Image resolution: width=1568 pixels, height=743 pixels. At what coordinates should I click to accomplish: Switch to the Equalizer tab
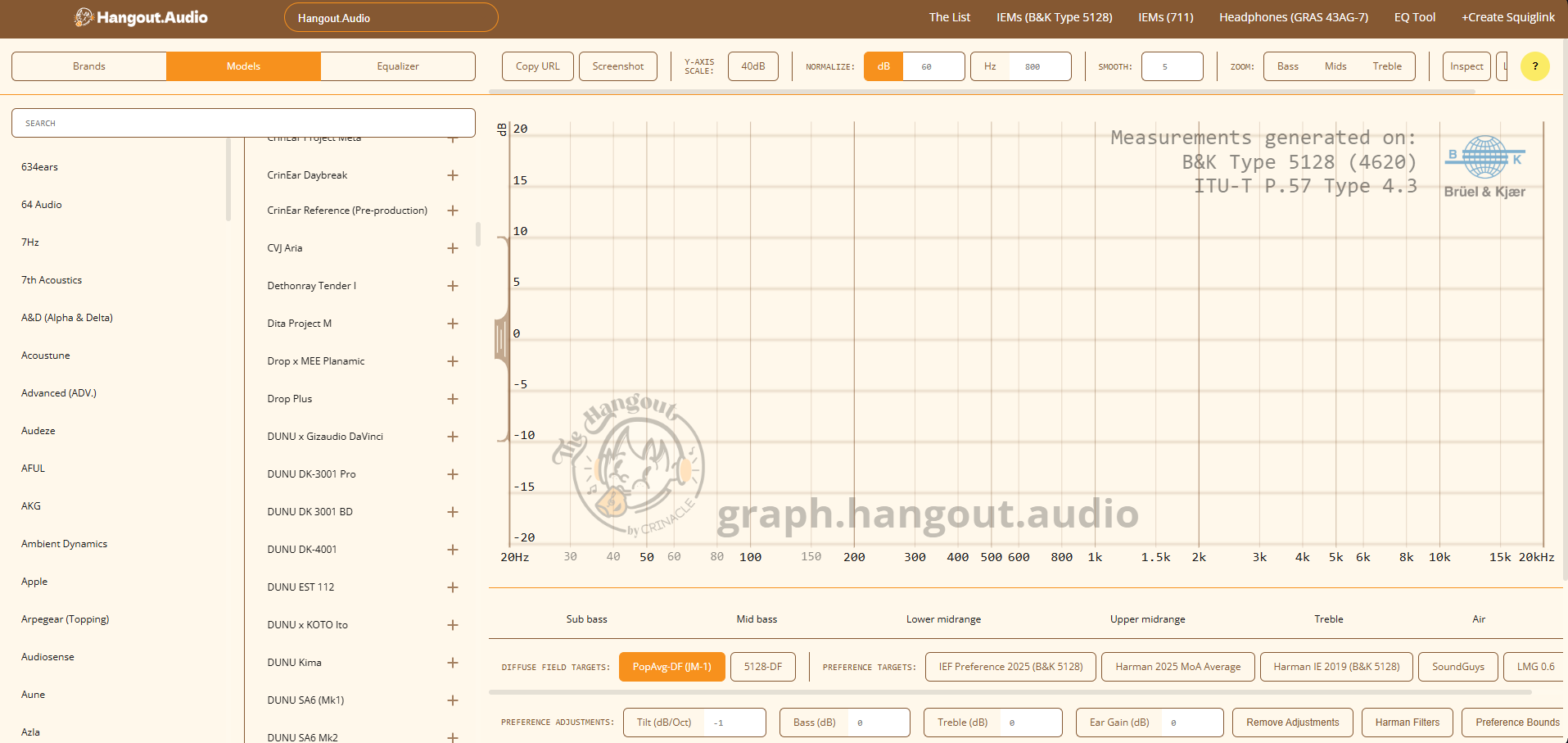(x=398, y=66)
